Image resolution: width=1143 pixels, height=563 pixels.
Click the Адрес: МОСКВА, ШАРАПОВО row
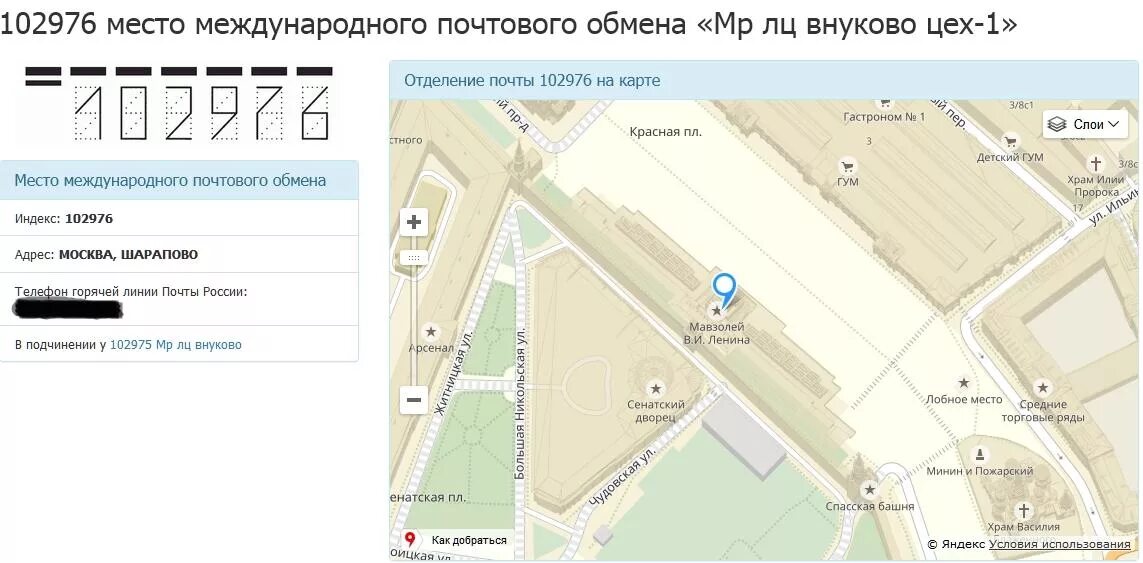coord(179,255)
